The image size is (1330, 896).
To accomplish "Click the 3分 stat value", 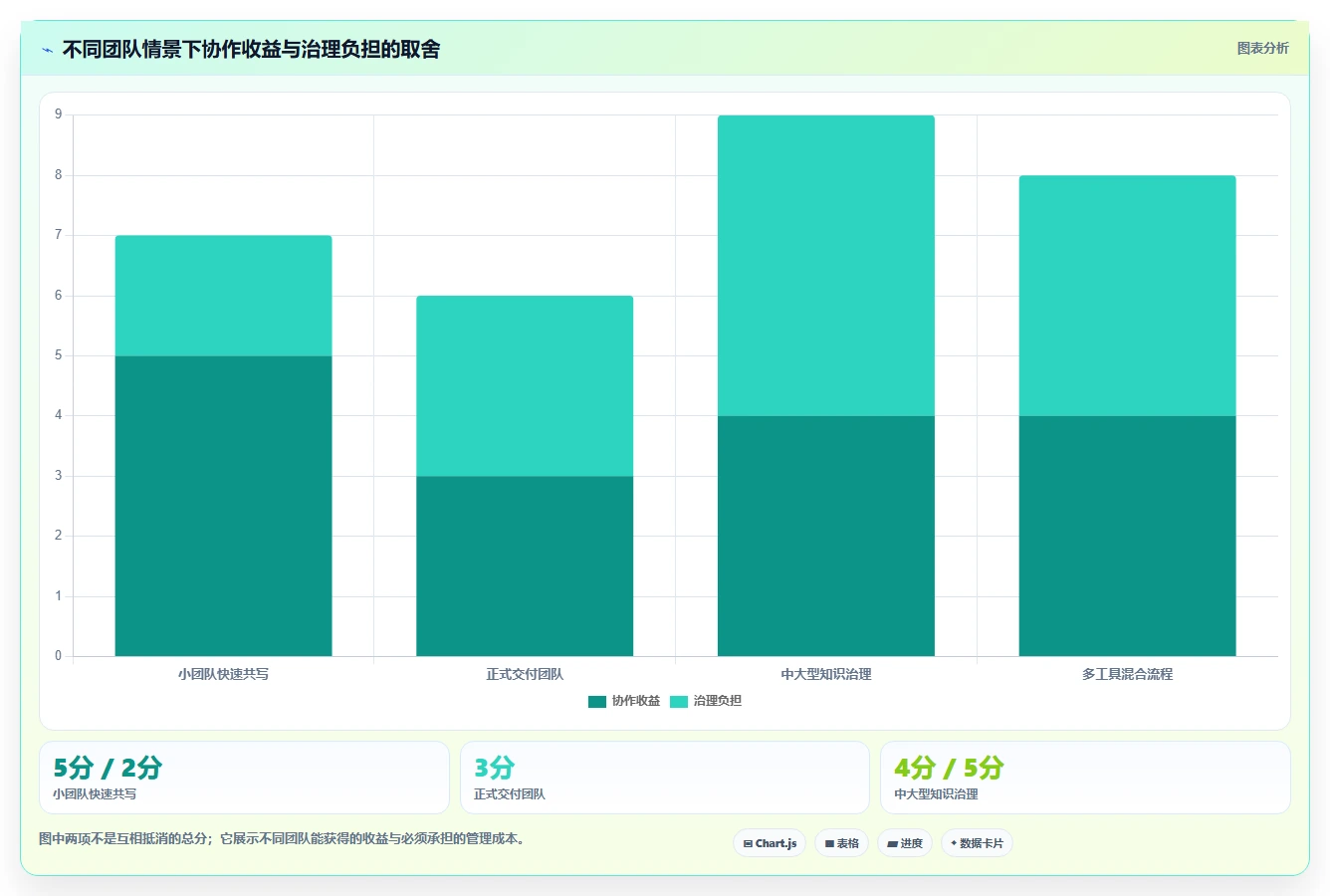I will coord(494,768).
